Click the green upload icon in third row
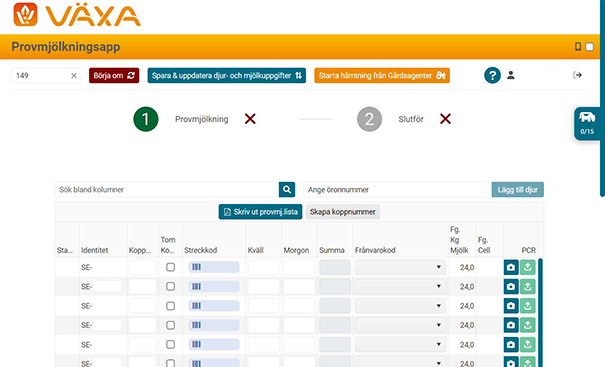Viewport: 605px width, 367px height. [527, 306]
